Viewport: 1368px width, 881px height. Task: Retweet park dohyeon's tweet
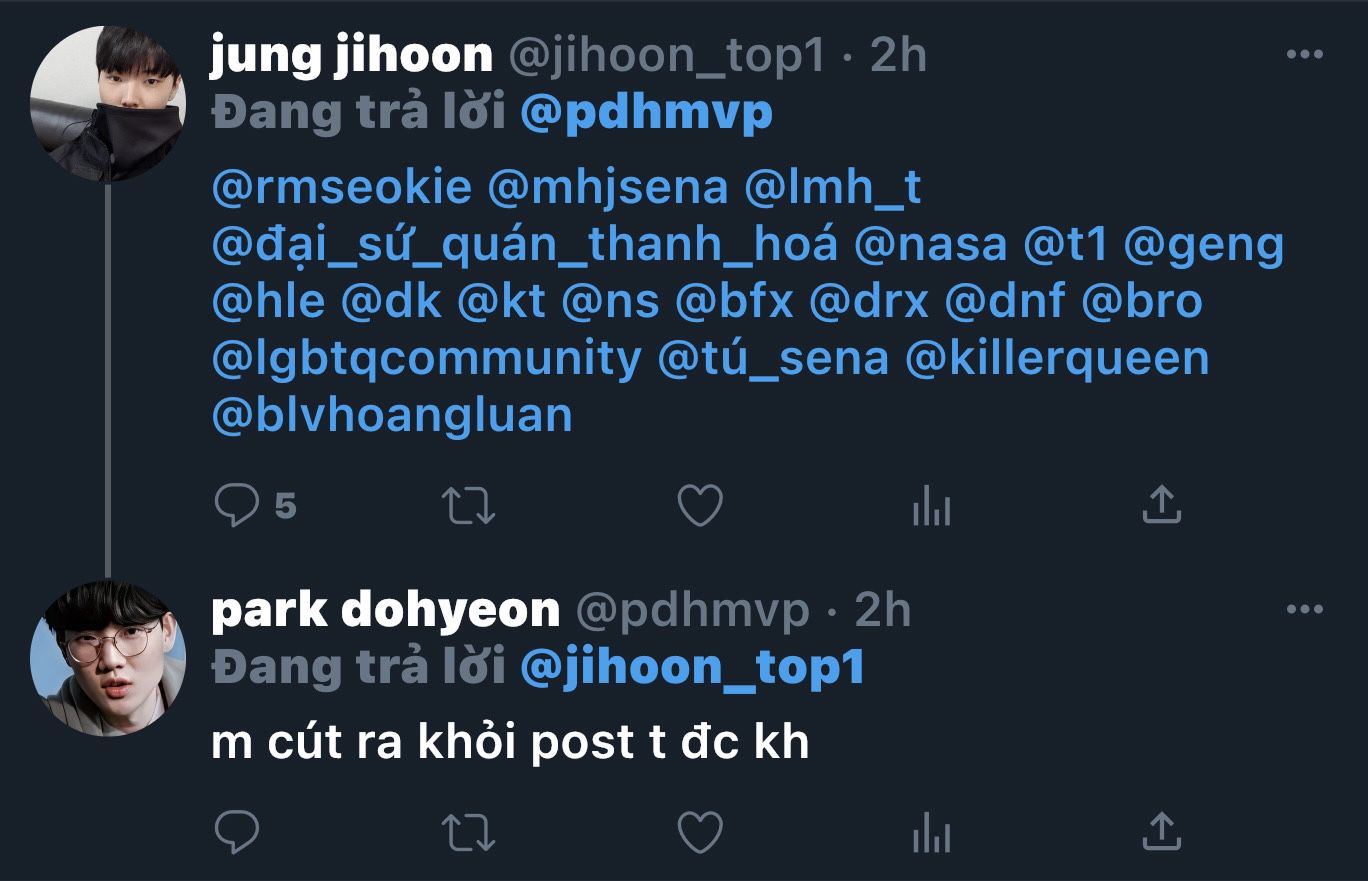[468, 831]
